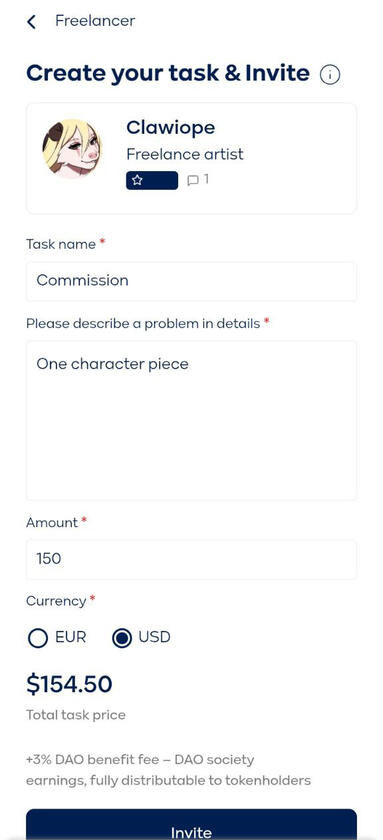The height and width of the screenshot is (840, 383).
Task: Select the EUR currency option
Action: tap(38, 638)
